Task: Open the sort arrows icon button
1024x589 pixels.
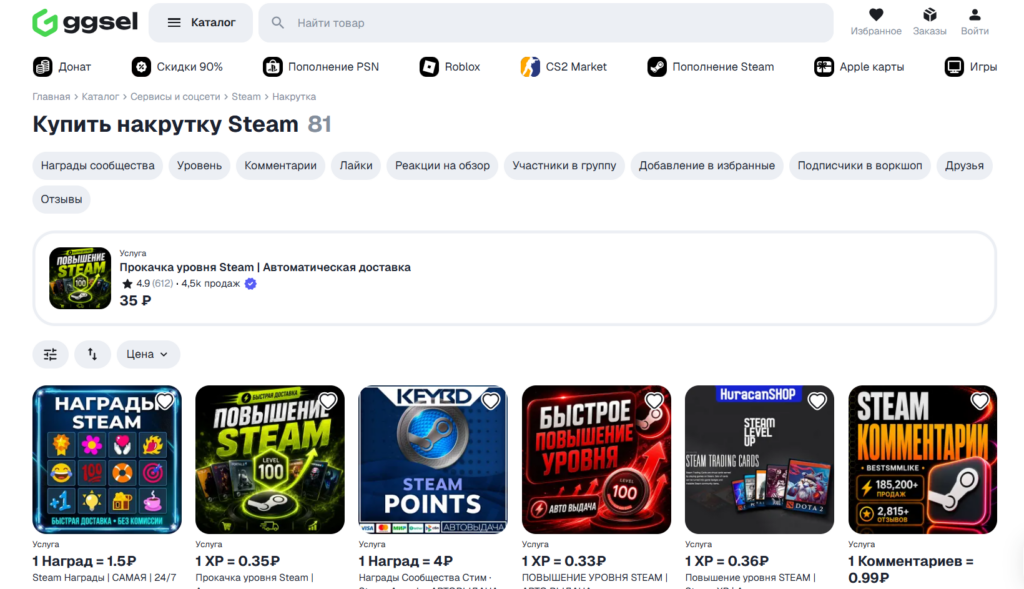Action: coord(92,355)
